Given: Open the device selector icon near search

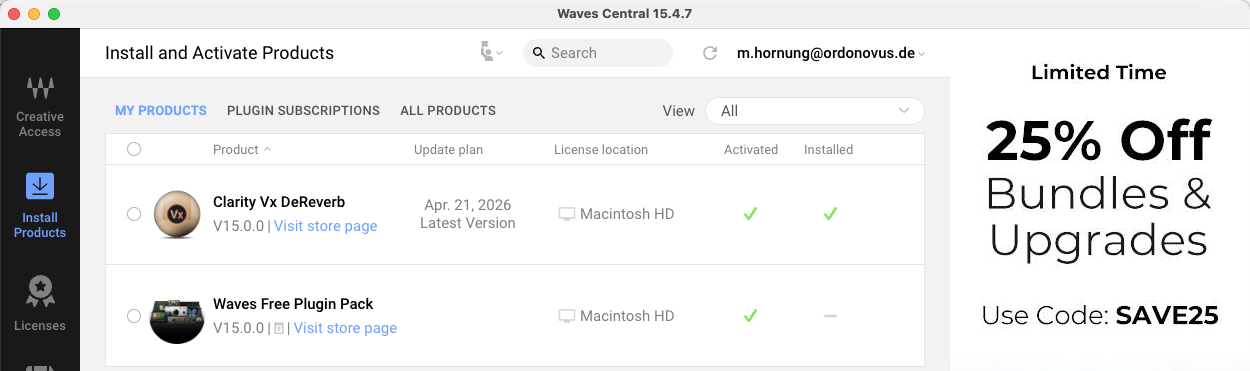Looking at the screenshot, I should coord(491,53).
